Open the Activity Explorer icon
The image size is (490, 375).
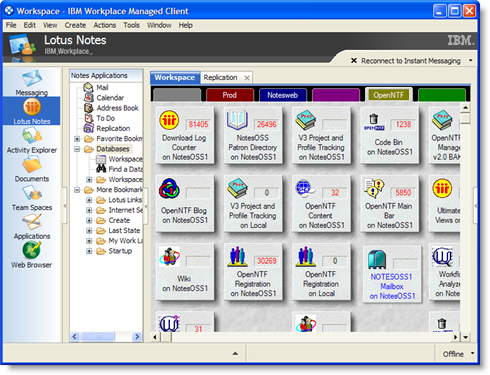[32, 140]
